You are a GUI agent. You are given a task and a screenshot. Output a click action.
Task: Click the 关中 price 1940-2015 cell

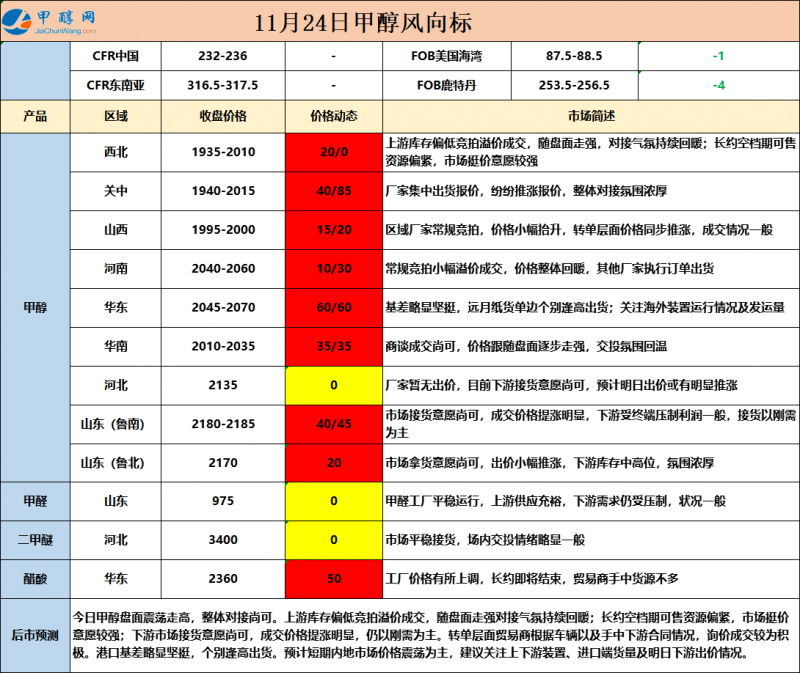225,191
